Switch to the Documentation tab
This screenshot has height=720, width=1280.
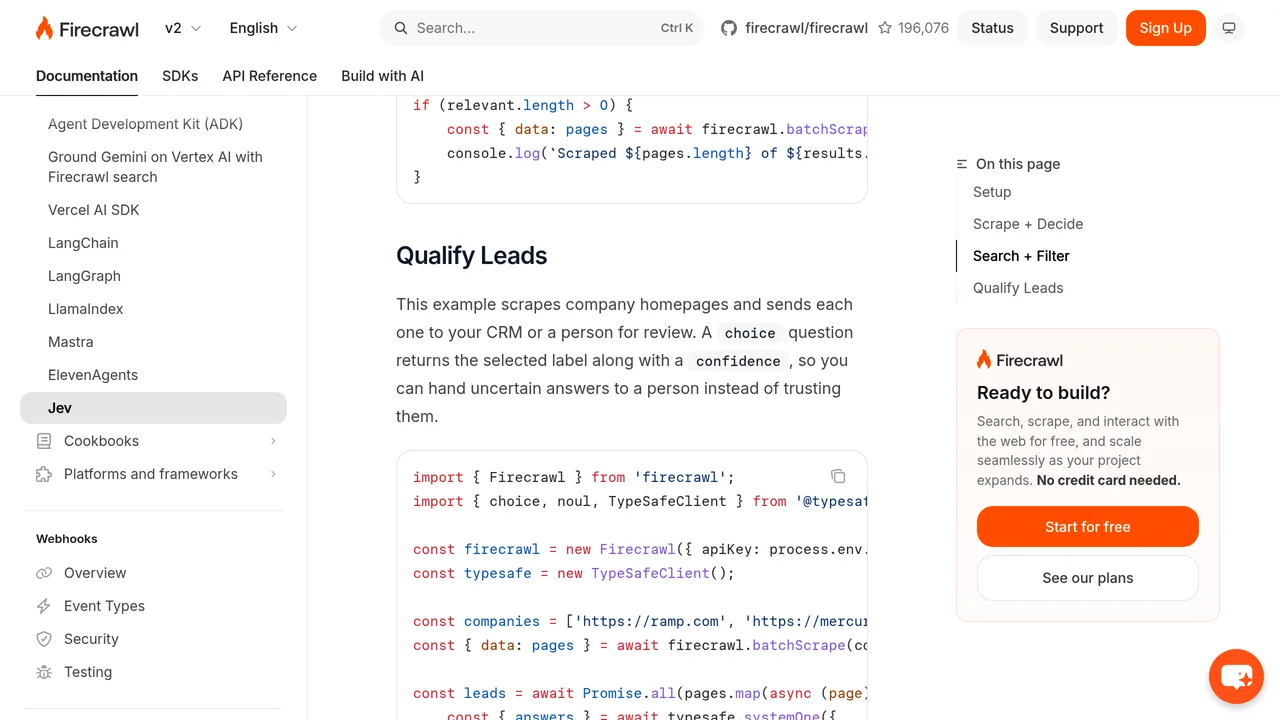pyautogui.click(x=87, y=76)
